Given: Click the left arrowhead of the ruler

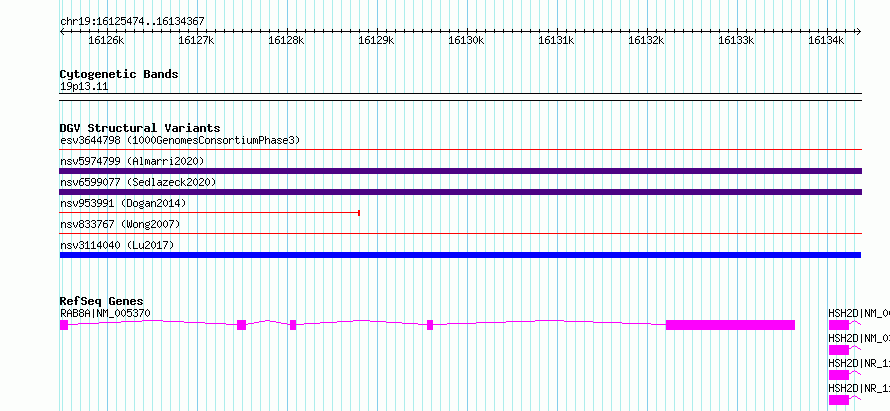Looking at the screenshot, I should pyautogui.click(x=62, y=32).
